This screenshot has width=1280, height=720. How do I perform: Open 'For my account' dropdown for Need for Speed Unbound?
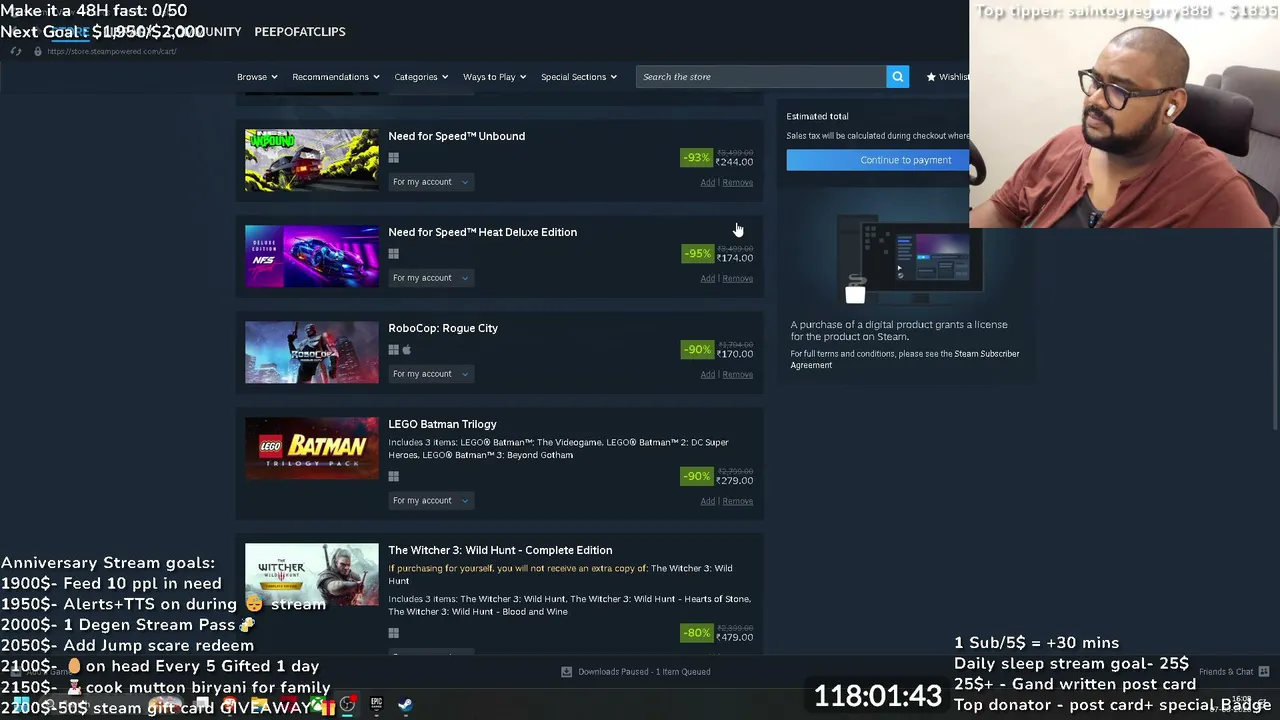click(431, 182)
